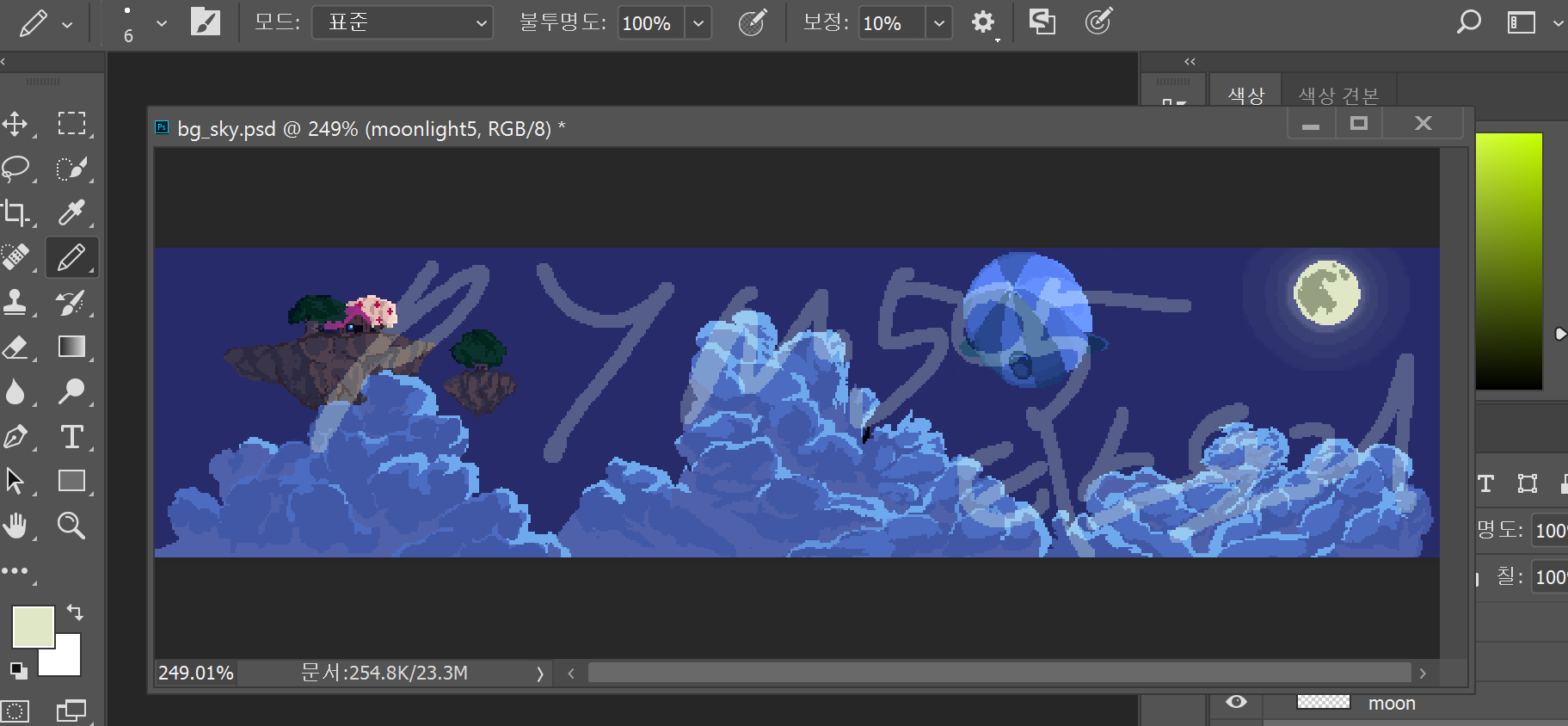Select the Eraser tool
1568x726 pixels.
point(15,347)
